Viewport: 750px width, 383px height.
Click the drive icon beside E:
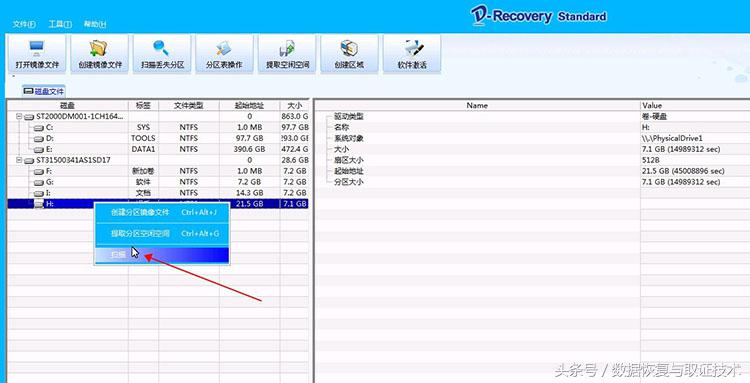[x=39, y=150]
